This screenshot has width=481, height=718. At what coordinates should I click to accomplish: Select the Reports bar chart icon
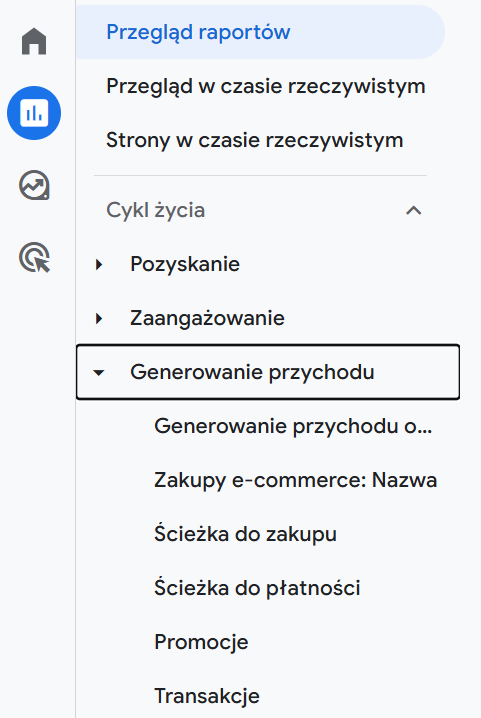point(34,113)
